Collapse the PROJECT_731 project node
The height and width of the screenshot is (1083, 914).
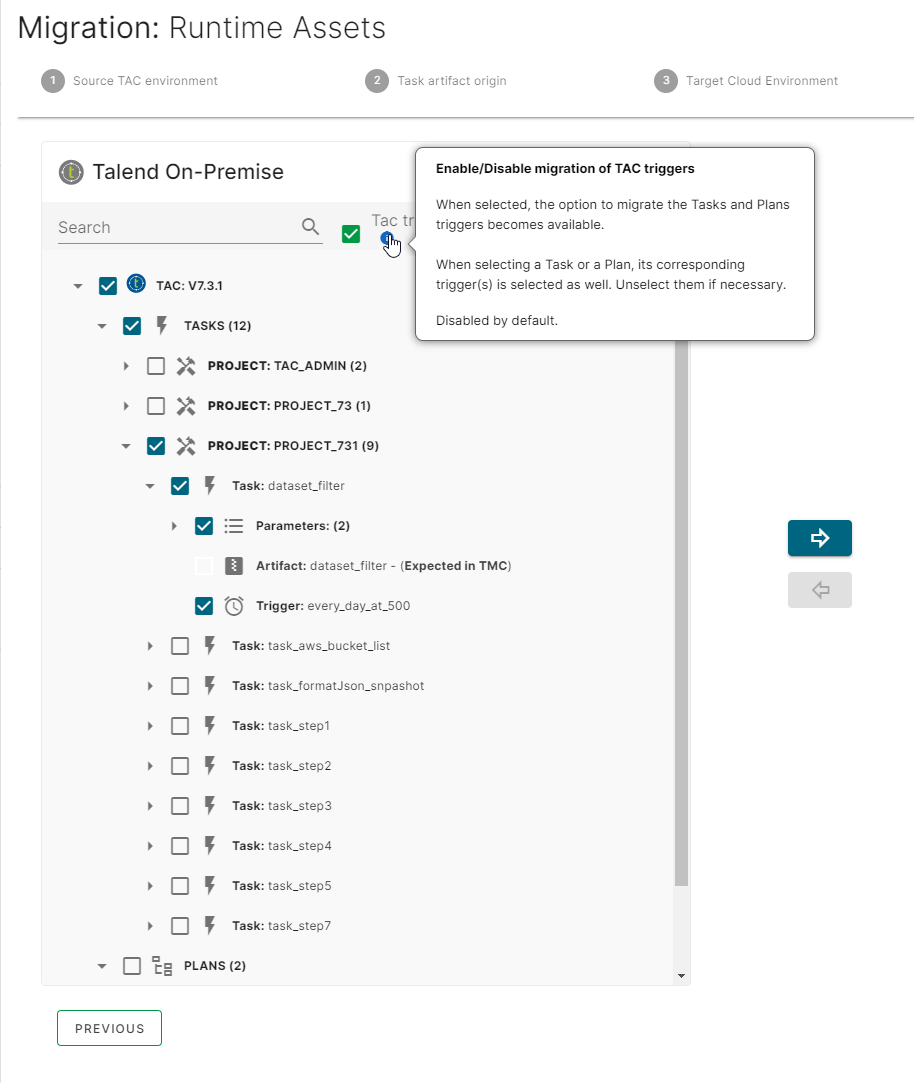tap(126, 446)
